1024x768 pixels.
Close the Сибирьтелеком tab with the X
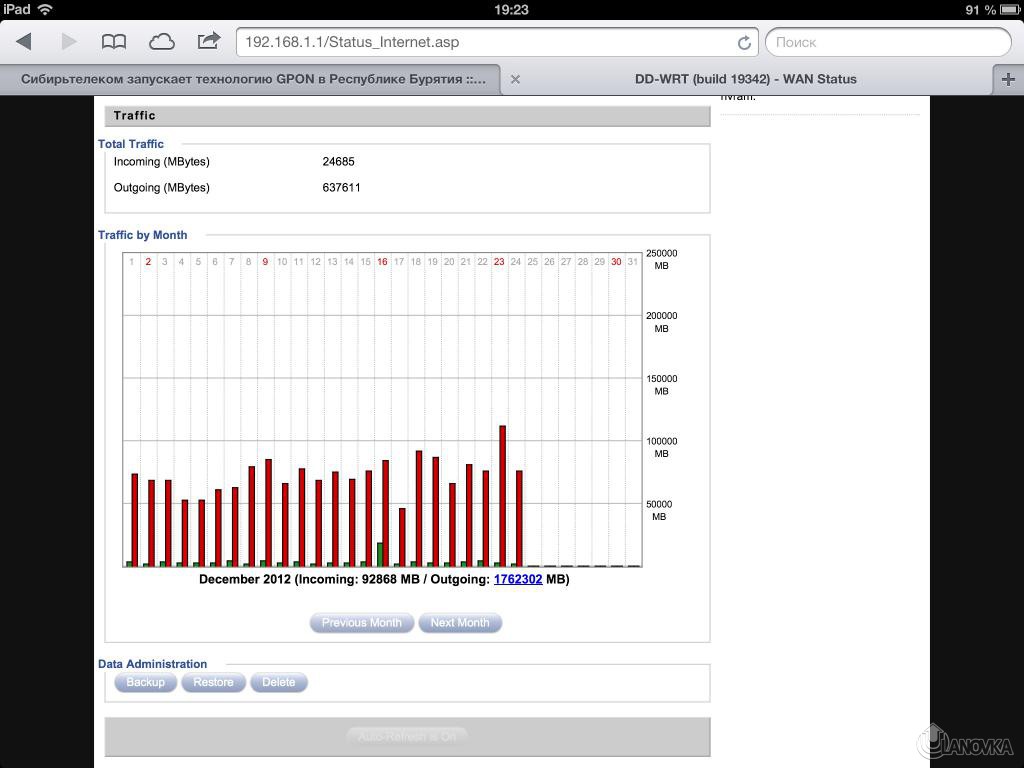[x=515, y=79]
